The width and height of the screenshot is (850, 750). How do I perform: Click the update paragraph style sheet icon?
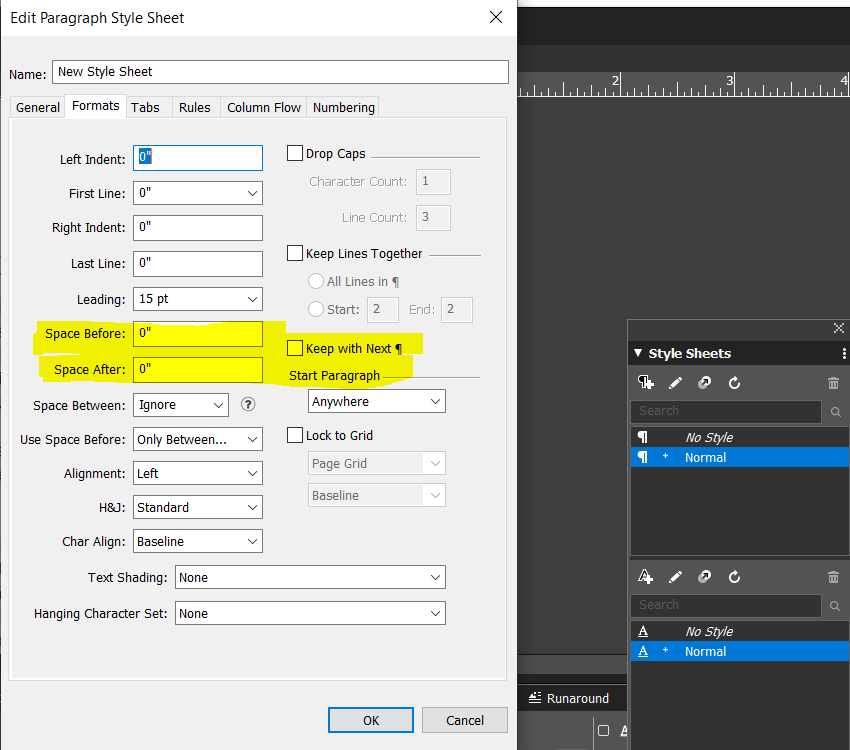734,382
